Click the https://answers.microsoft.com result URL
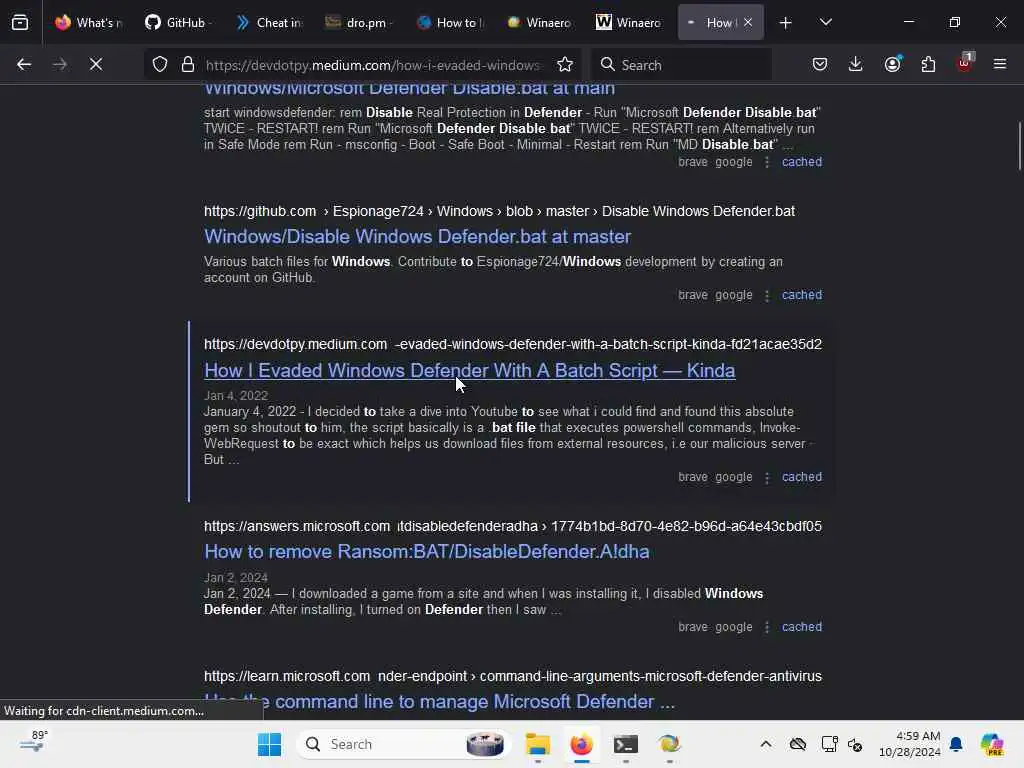 tap(513, 526)
